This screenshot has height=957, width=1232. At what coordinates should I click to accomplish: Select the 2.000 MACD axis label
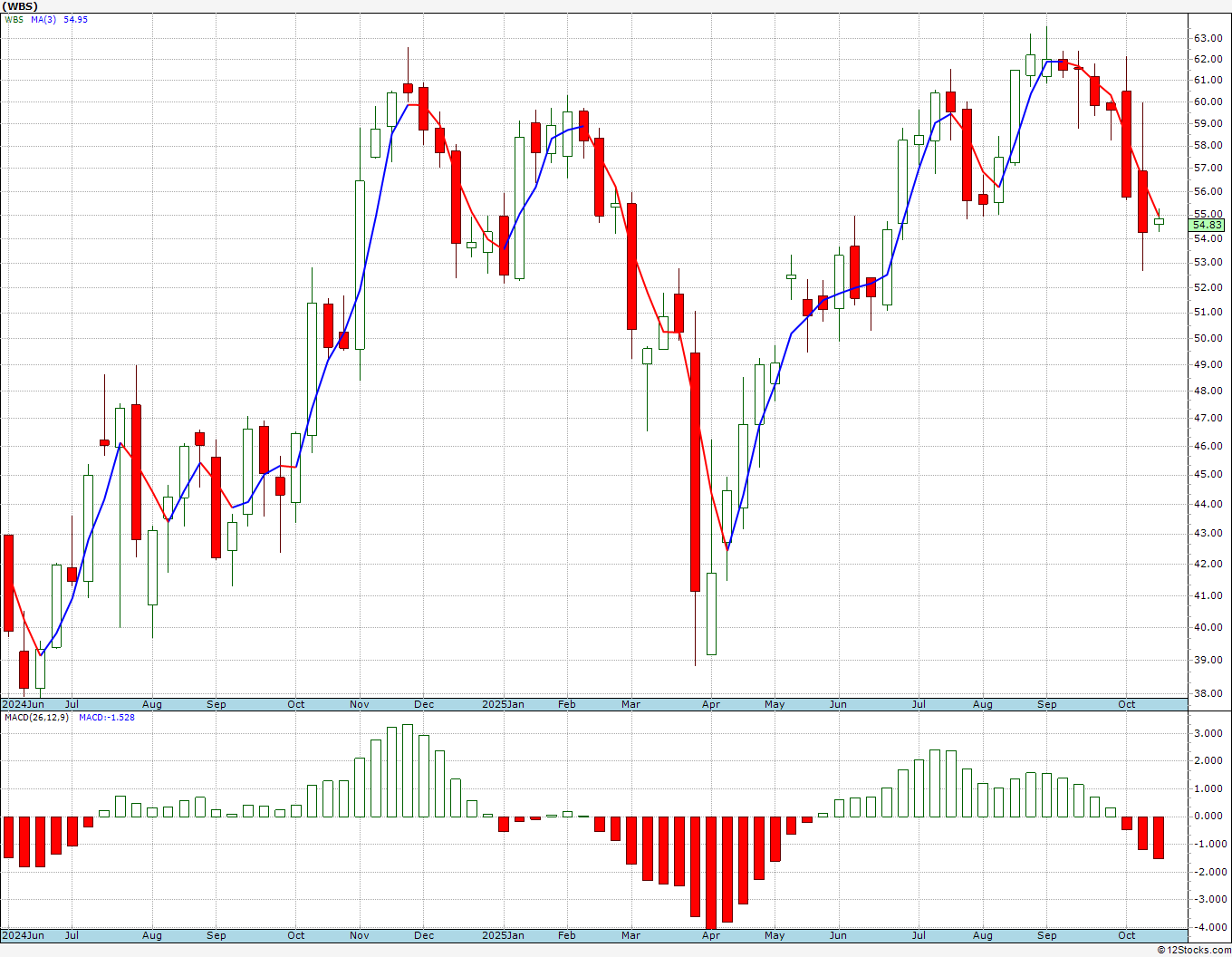pos(1210,760)
